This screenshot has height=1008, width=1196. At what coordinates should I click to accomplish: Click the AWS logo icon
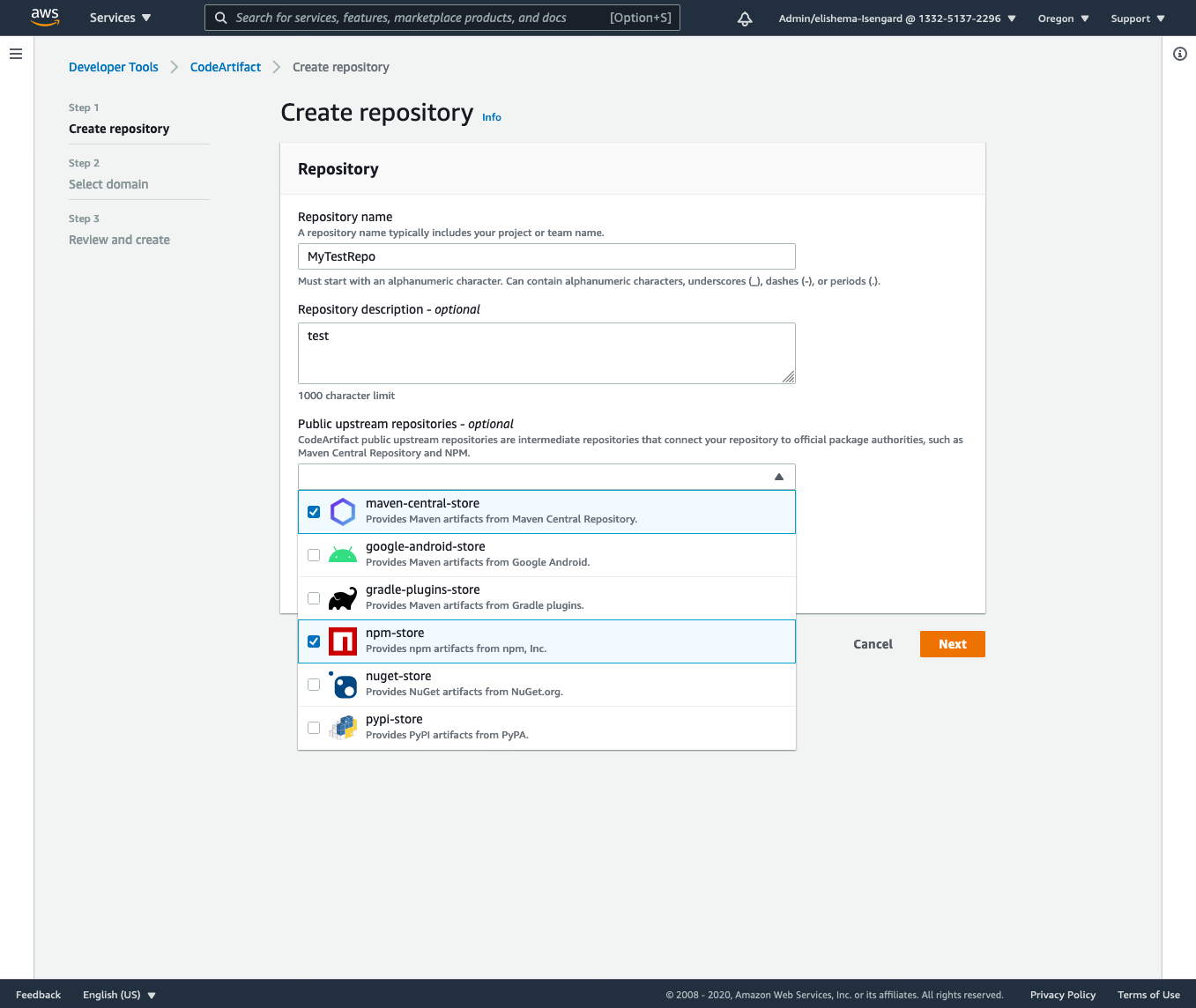(x=45, y=18)
